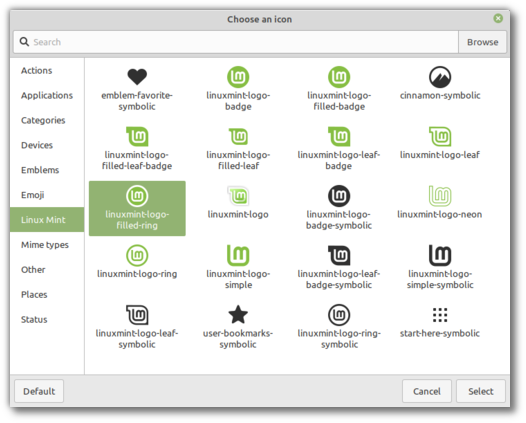The width and height of the screenshot is (526, 423).
Task: Open the Other category
Action: pyautogui.click(x=47, y=269)
